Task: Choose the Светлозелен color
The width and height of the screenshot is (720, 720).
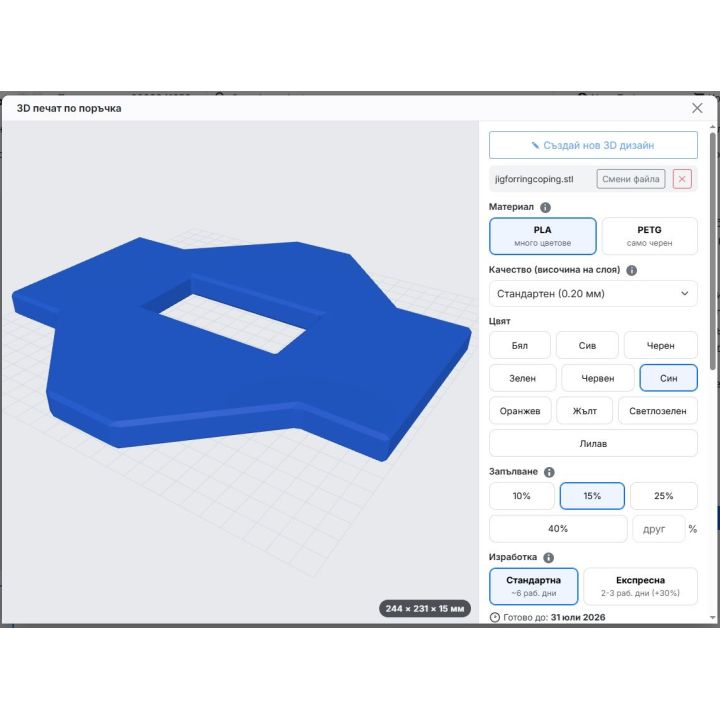Action: pyautogui.click(x=658, y=411)
